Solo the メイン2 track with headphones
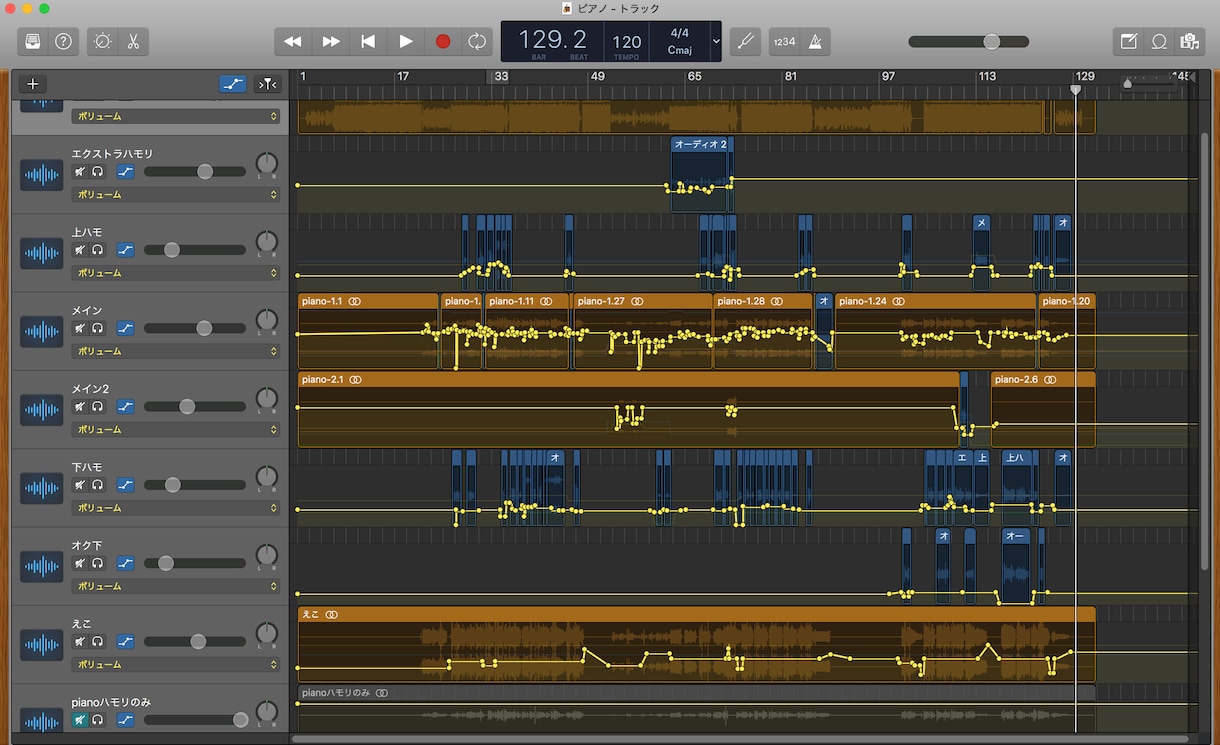Image resolution: width=1220 pixels, height=745 pixels. coord(97,407)
